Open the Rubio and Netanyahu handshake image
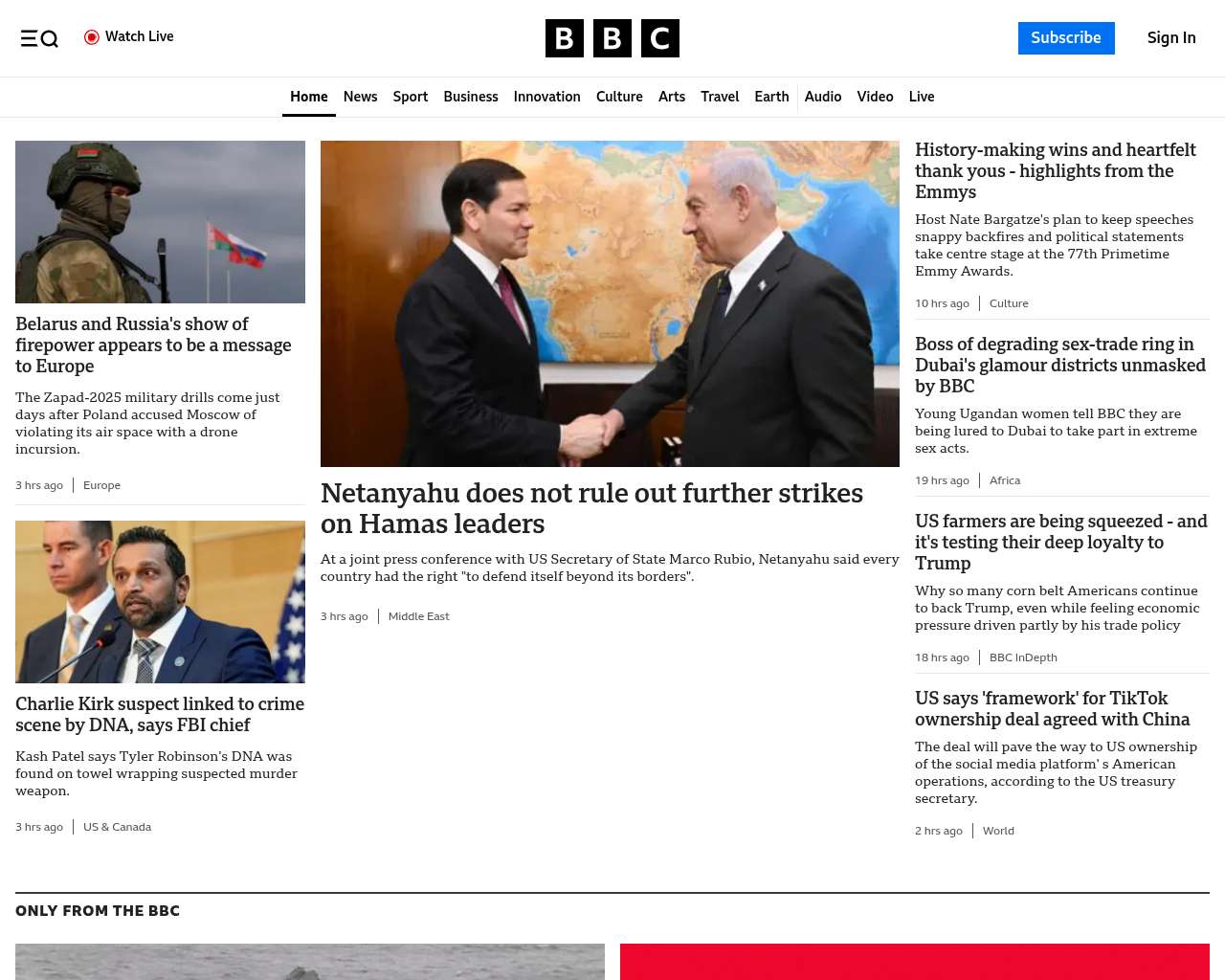 coord(610,303)
